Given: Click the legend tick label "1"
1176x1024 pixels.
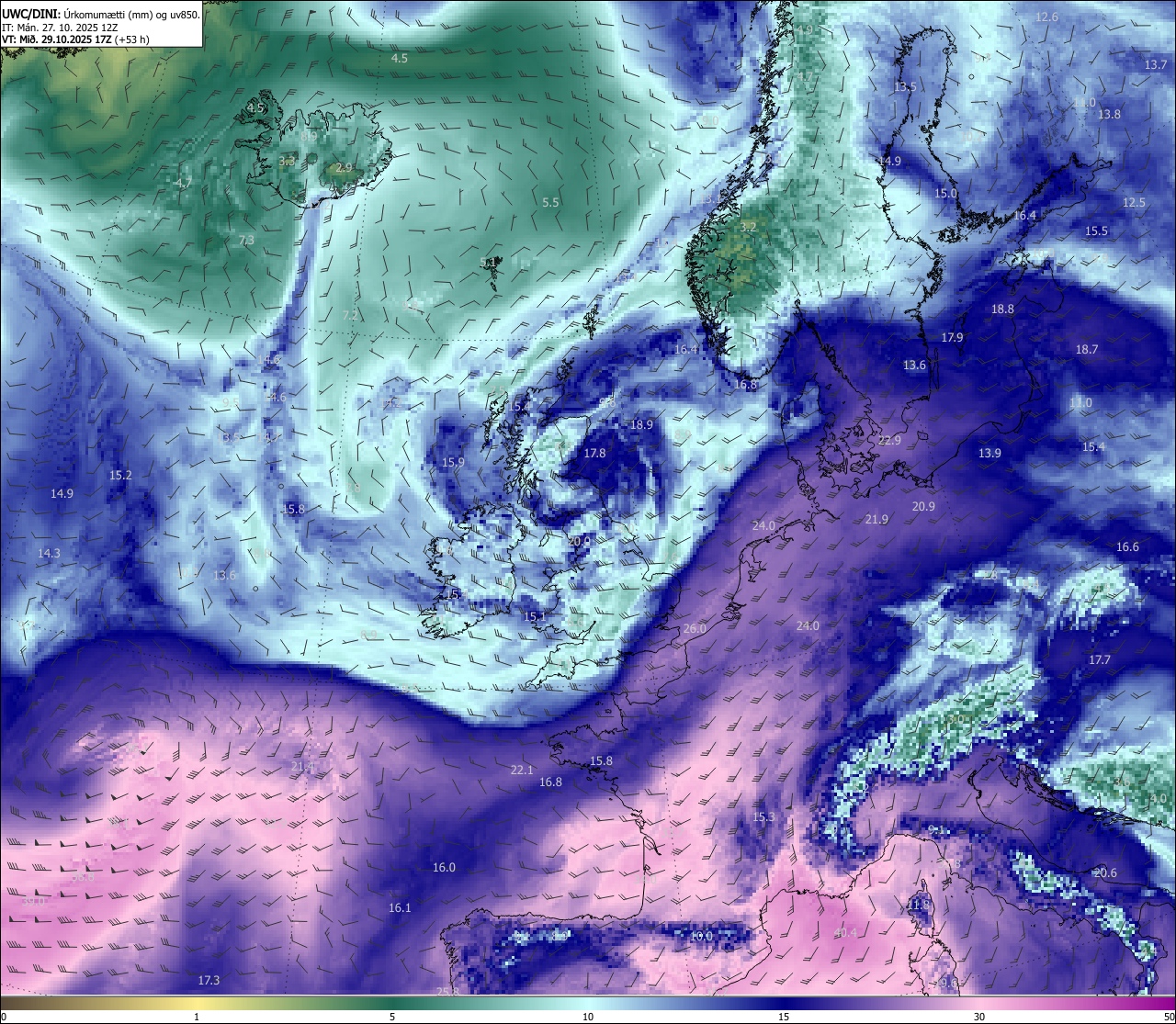Looking at the screenshot, I should (x=197, y=1017).
